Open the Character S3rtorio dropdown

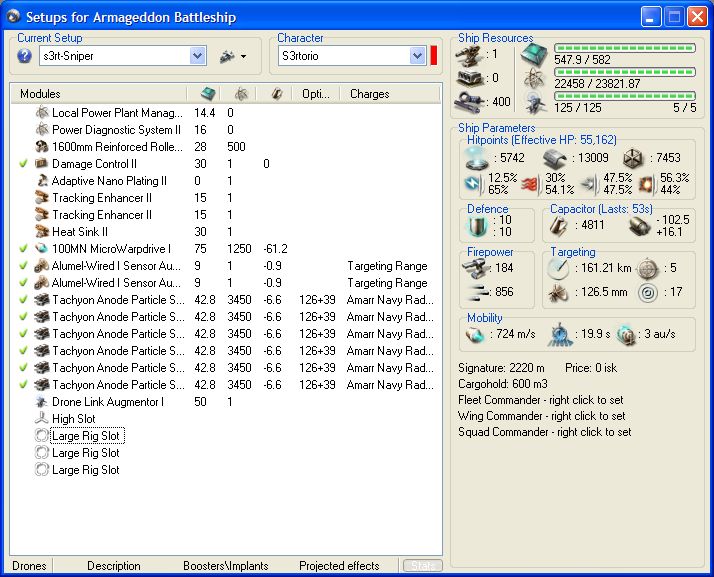pyautogui.click(x=417, y=57)
